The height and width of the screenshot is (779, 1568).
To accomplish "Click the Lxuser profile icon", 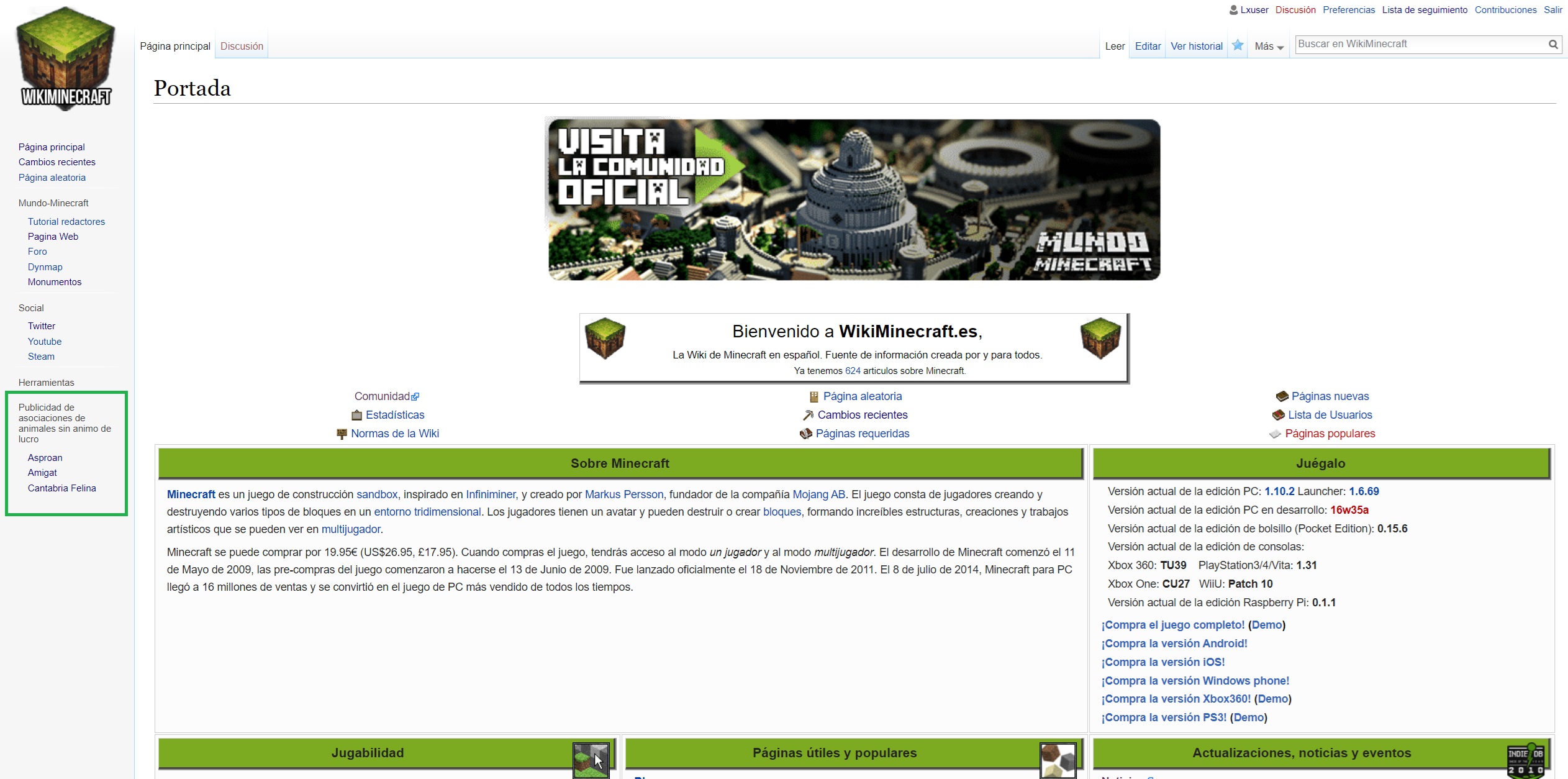I will point(1233,10).
